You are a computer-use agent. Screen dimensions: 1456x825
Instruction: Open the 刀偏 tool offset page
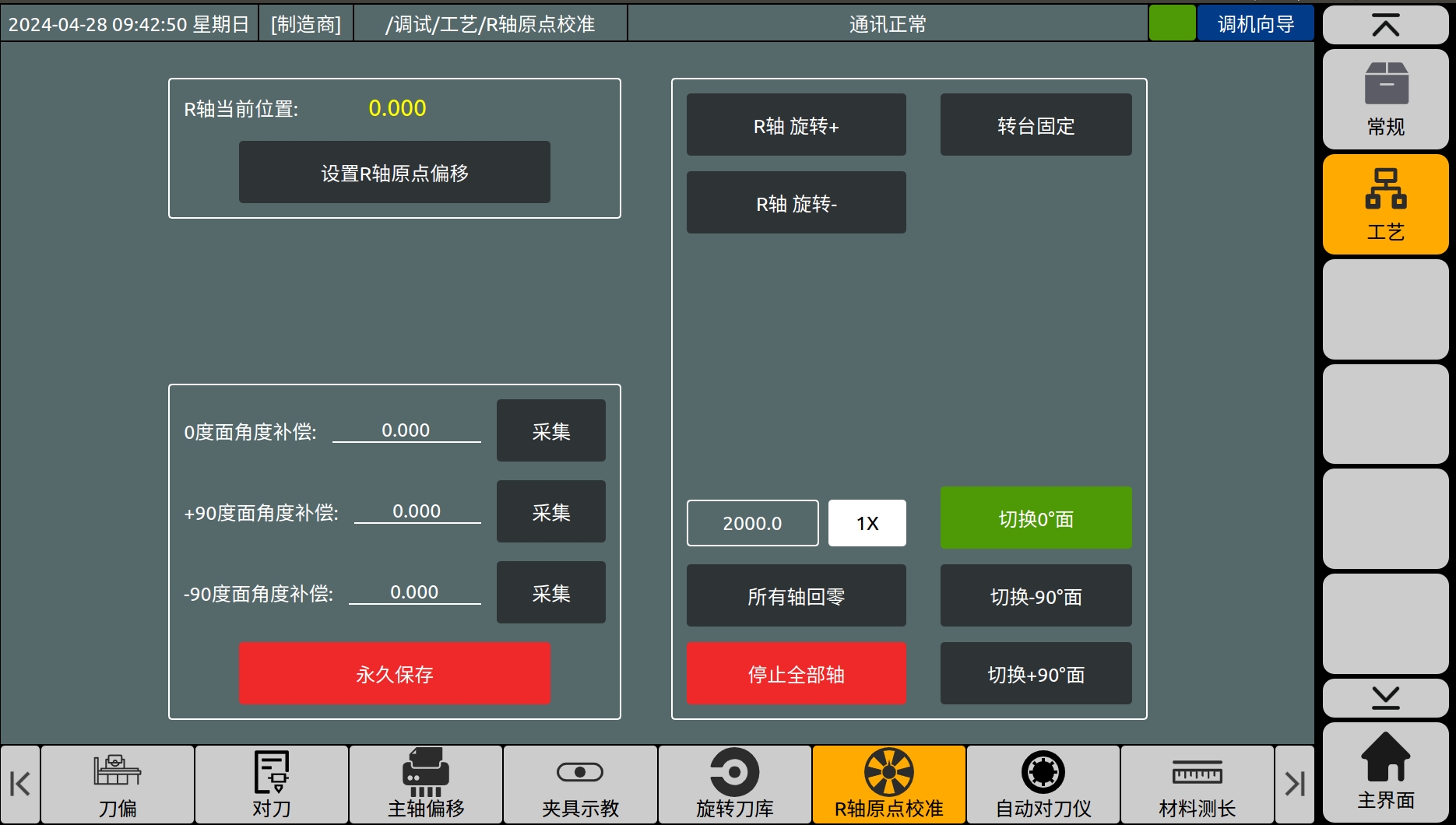(x=118, y=785)
